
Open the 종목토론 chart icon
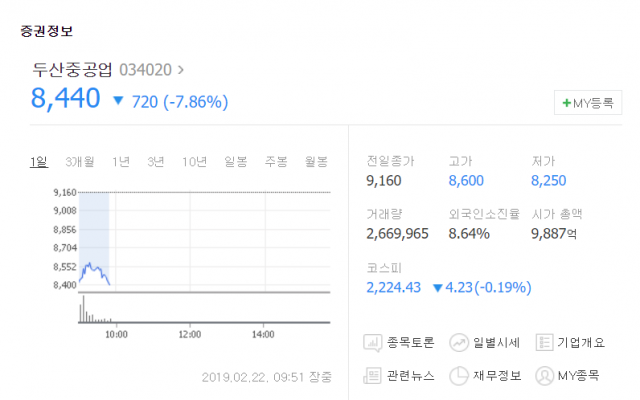(x=372, y=342)
